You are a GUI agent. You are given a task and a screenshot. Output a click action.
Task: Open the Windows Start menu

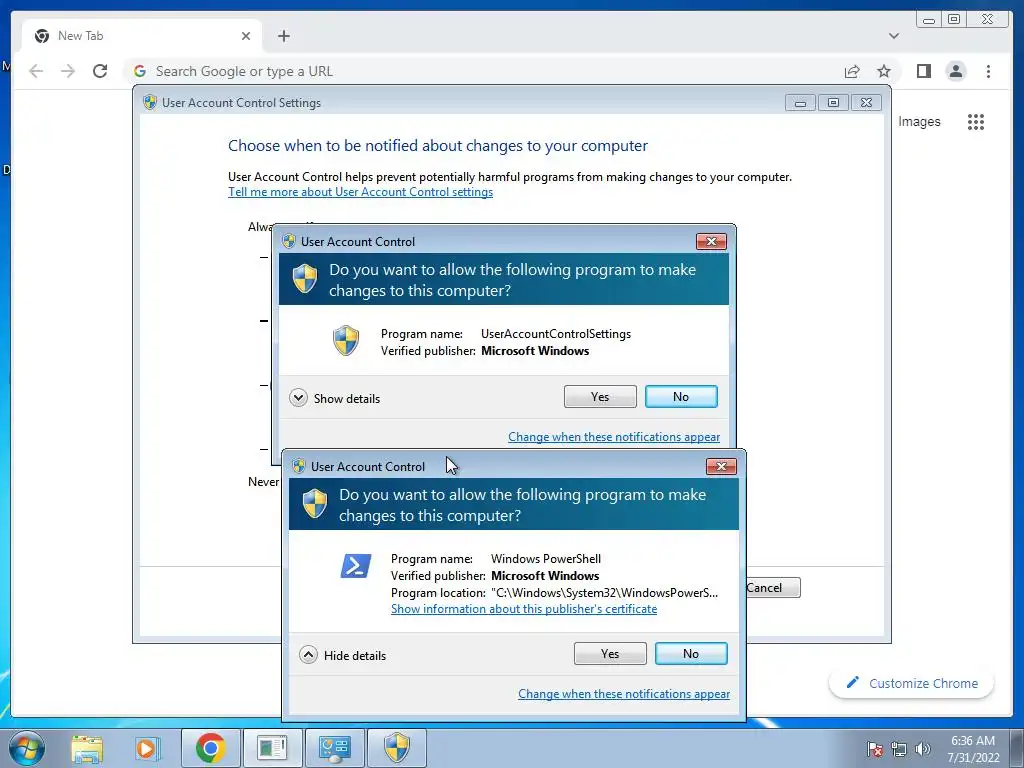pyautogui.click(x=27, y=748)
